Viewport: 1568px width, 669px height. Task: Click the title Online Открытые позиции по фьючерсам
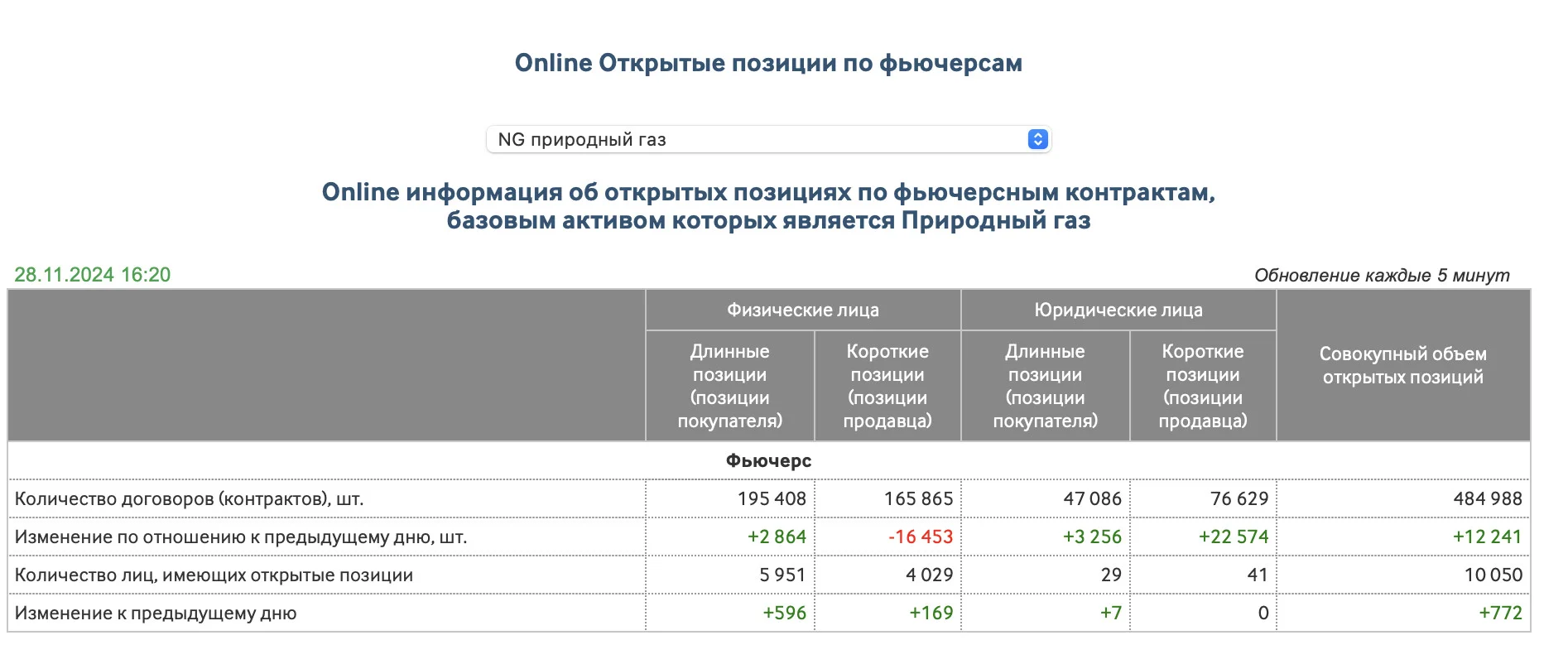pyautogui.click(x=768, y=63)
